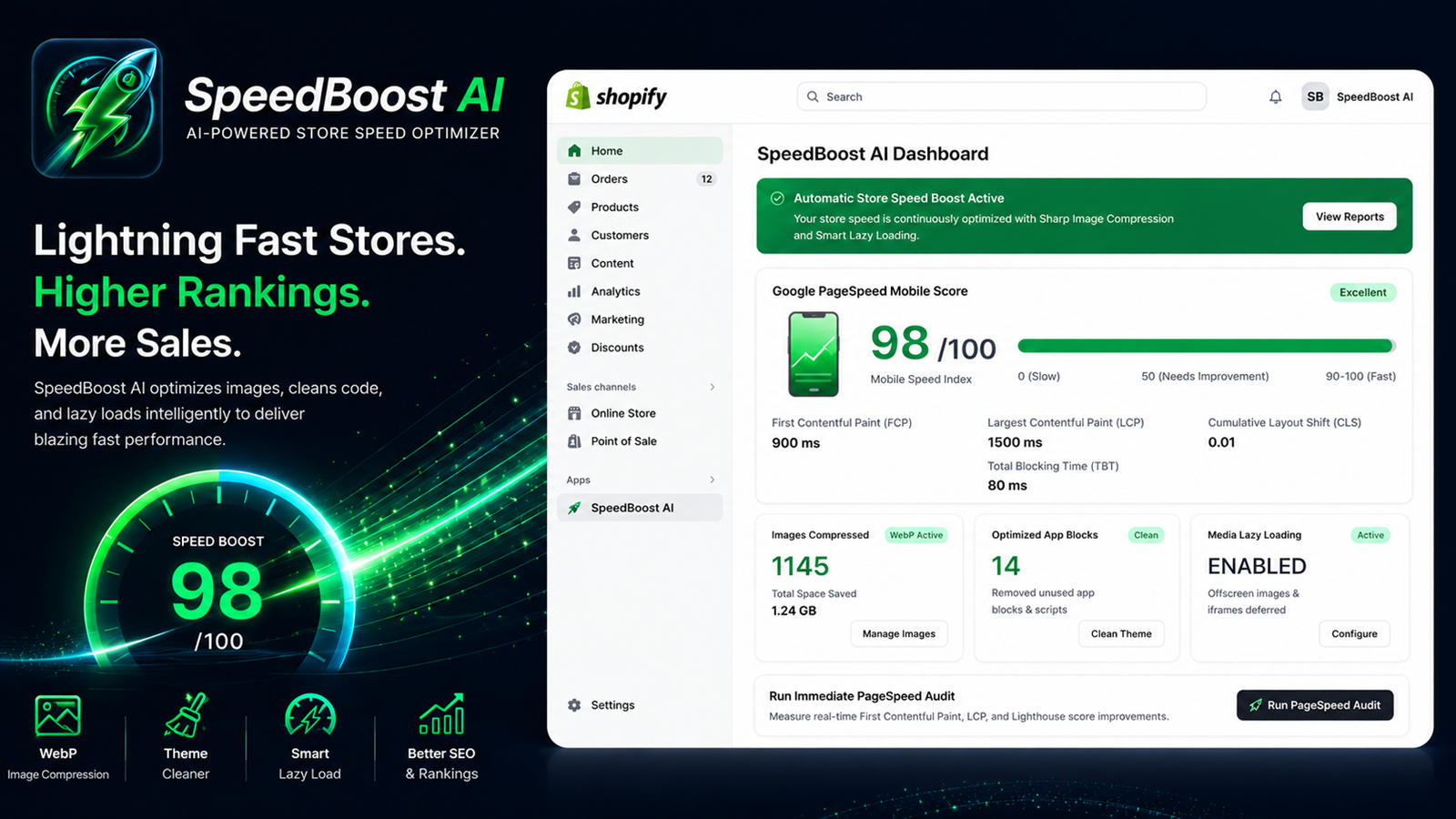
Task: Click the Home house icon in sidebar
Action: 574,151
